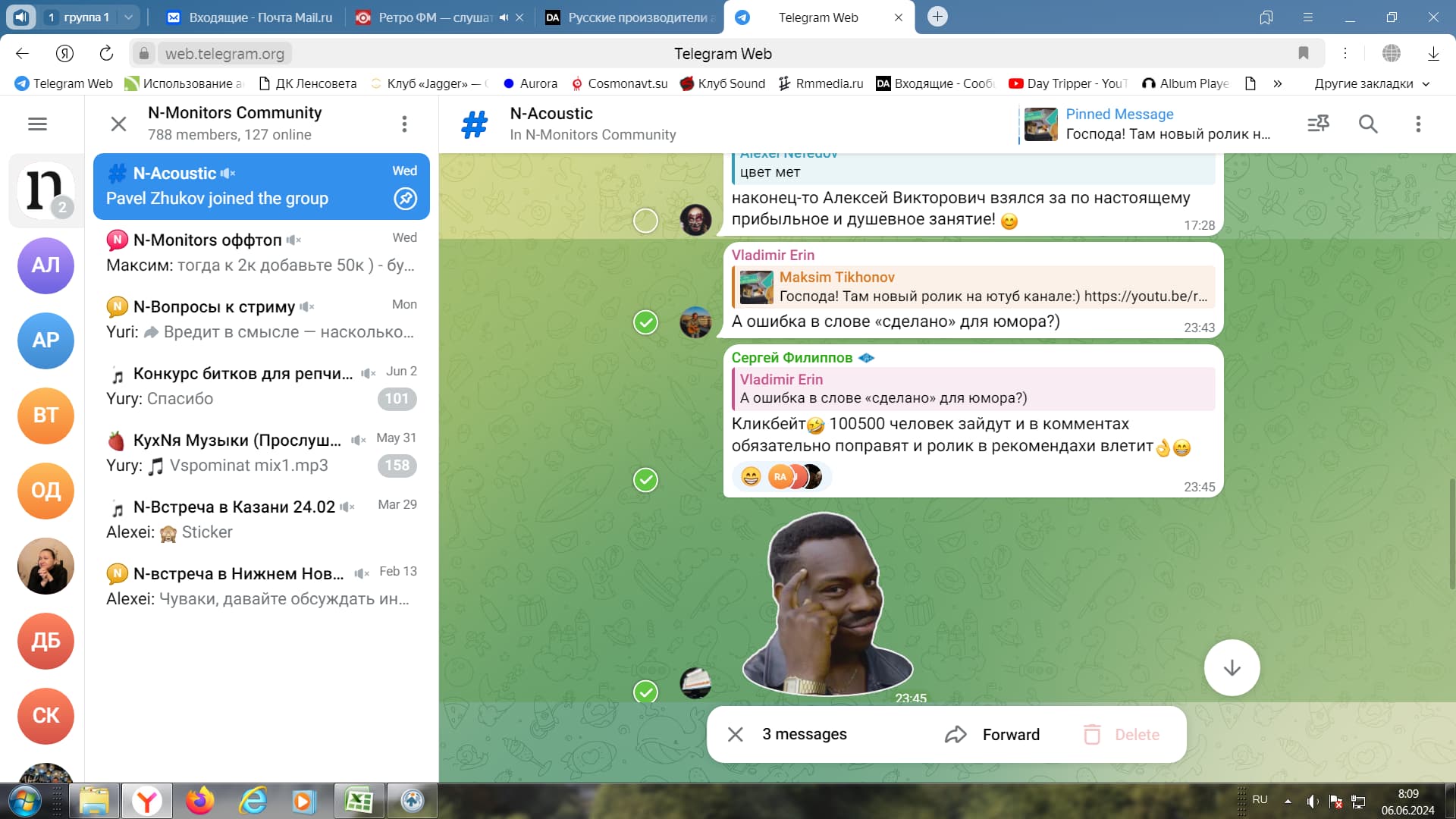The width and height of the screenshot is (1456, 819).
Task: Bookmark this page with the bookmark icon
Action: click(1304, 53)
